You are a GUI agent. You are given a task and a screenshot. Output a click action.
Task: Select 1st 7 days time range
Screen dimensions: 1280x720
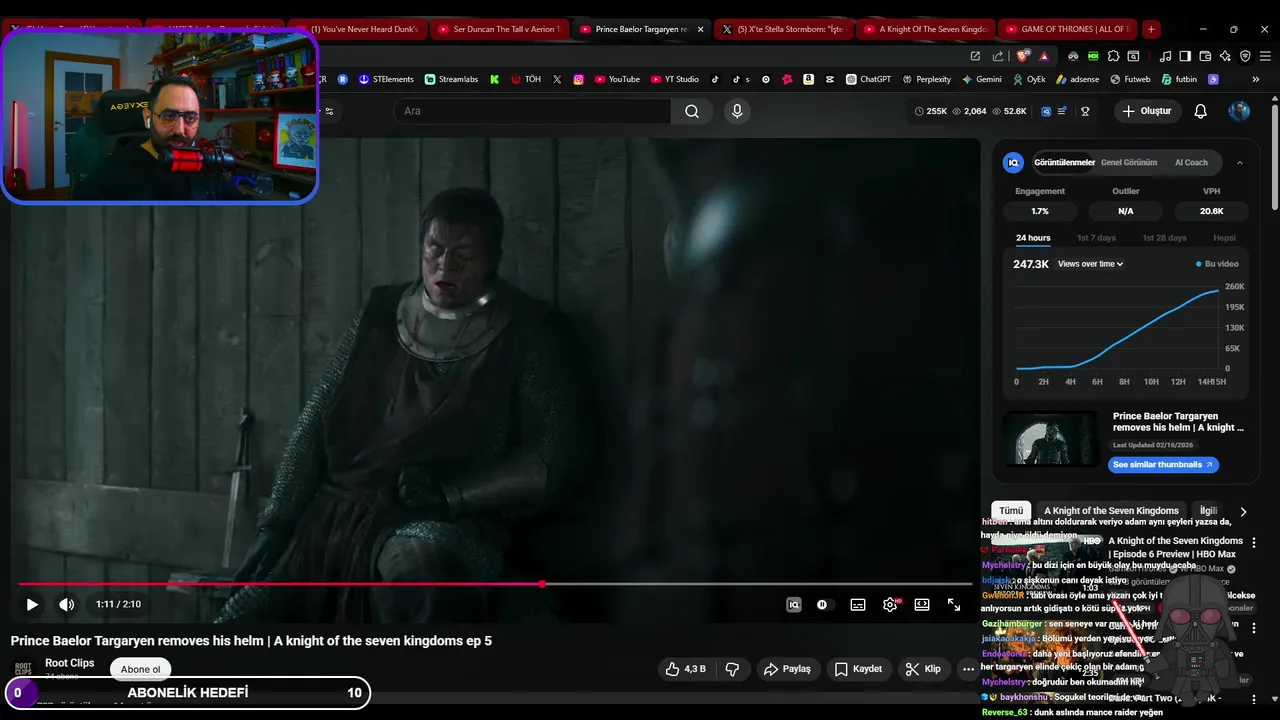[x=1096, y=238]
